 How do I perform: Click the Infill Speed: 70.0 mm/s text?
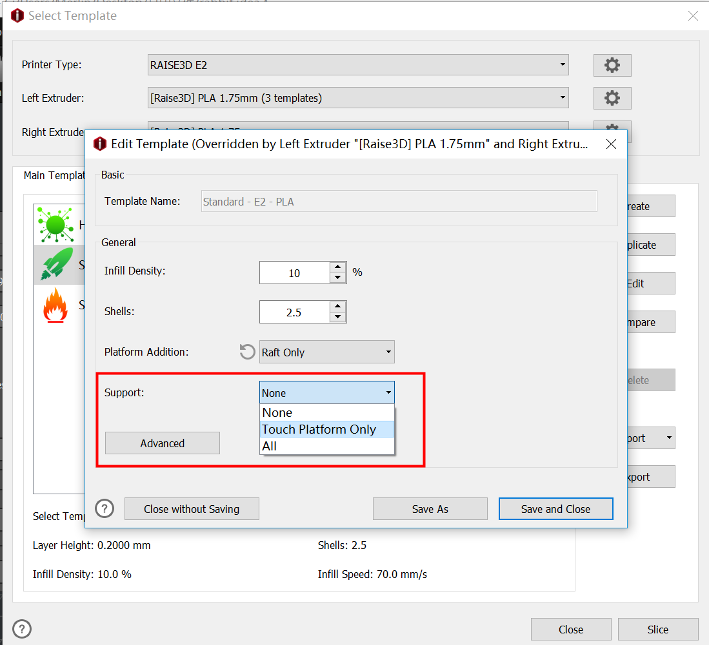pos(372,574)
